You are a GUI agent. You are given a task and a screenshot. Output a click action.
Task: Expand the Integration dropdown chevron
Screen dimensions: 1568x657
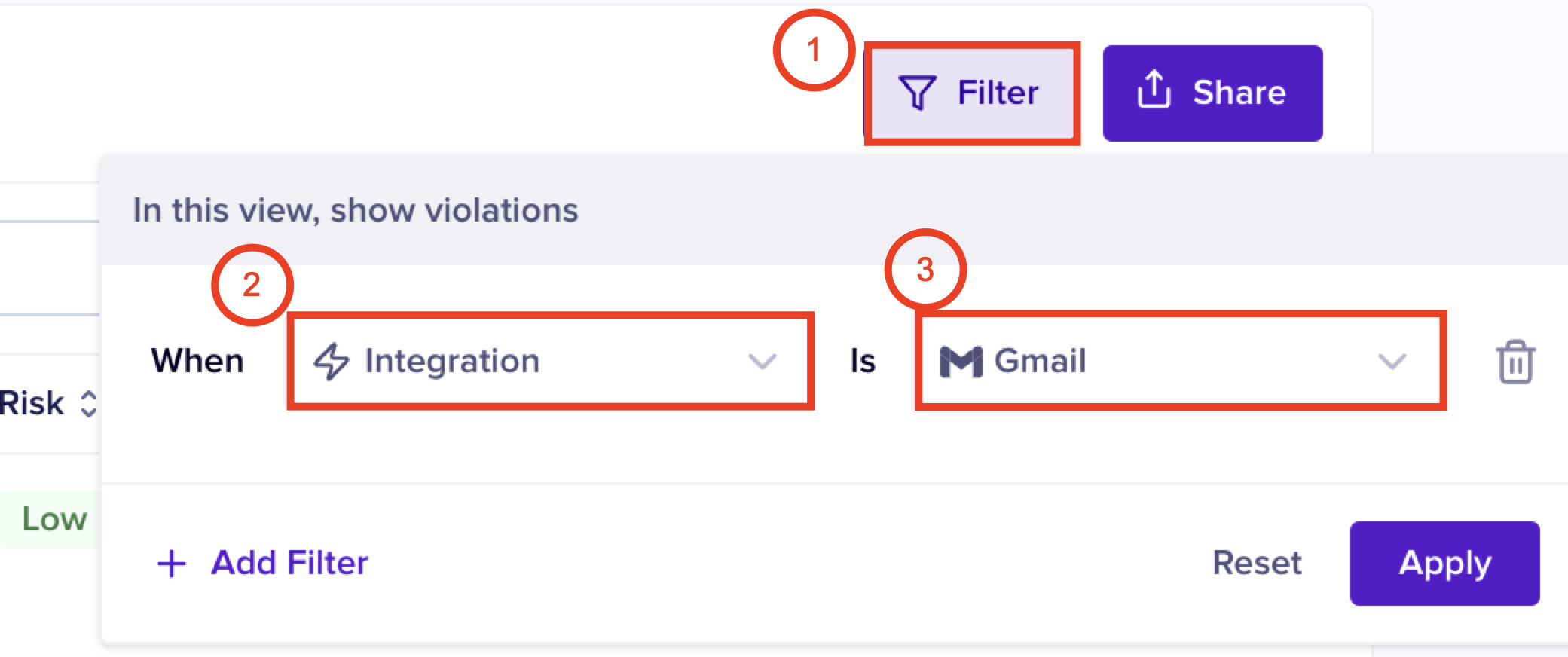pos(762,362)
